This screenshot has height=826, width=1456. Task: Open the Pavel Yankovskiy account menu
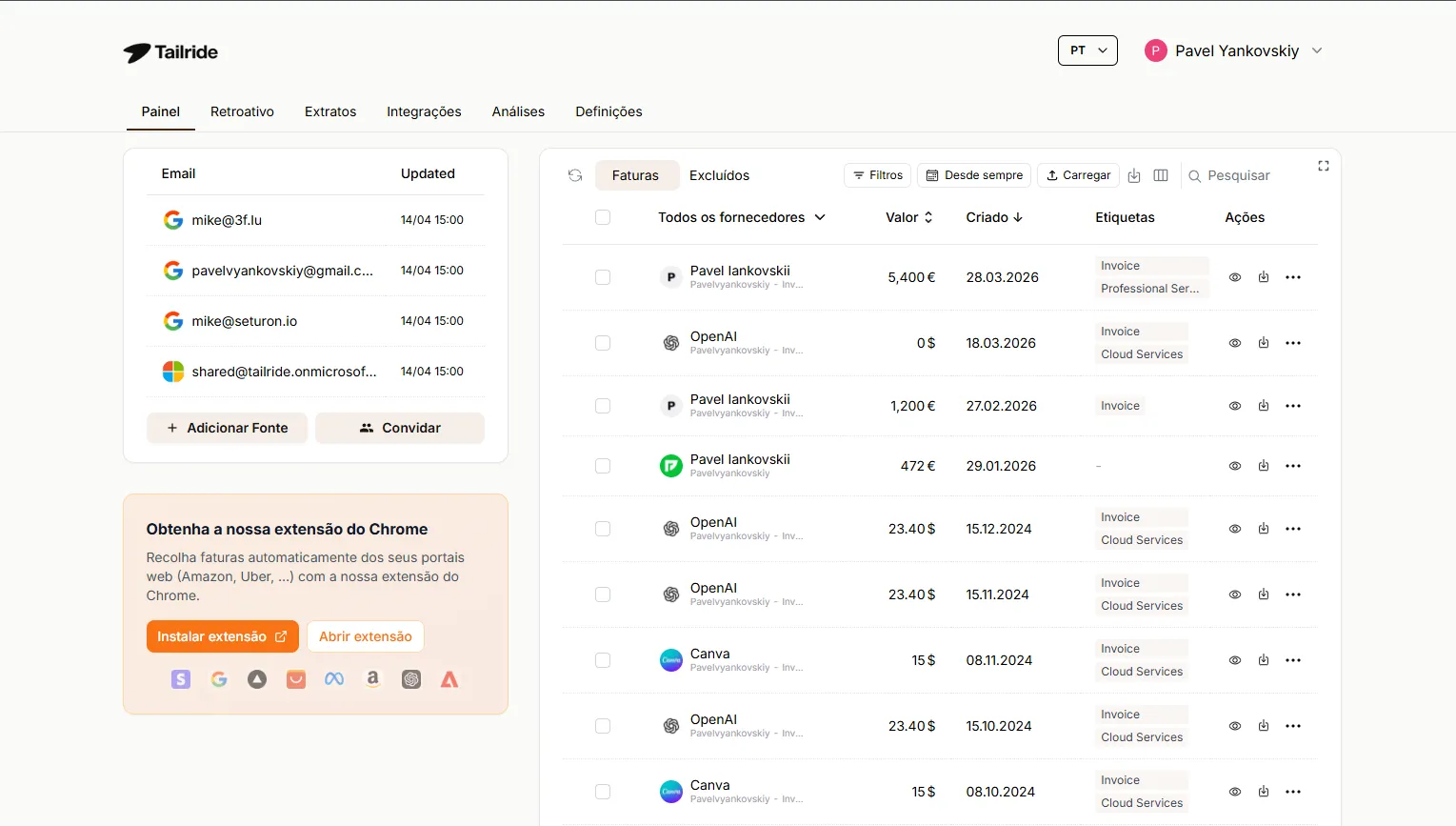[1234, 50]
